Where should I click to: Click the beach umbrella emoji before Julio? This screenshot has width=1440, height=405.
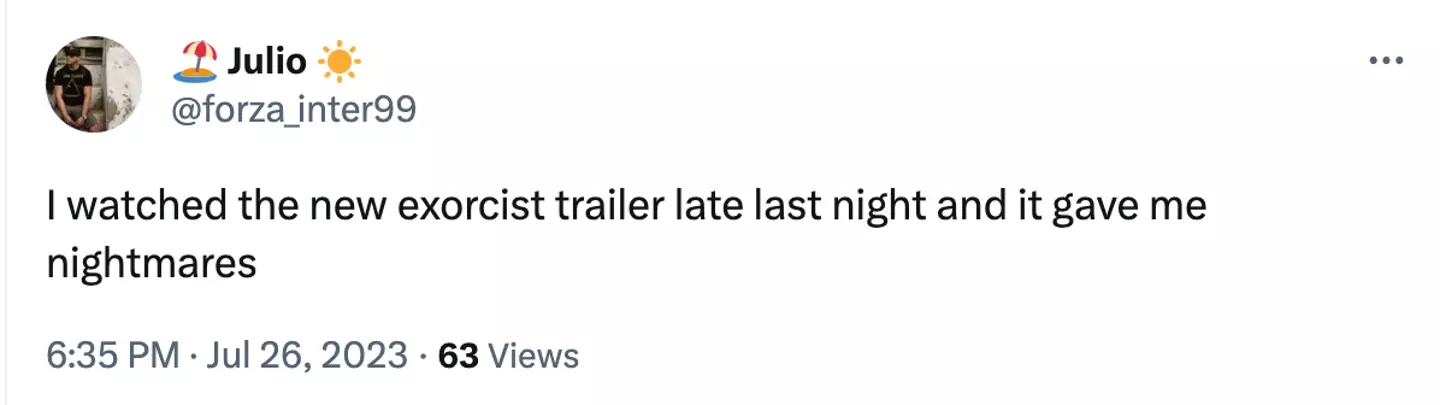pos(194,62)
